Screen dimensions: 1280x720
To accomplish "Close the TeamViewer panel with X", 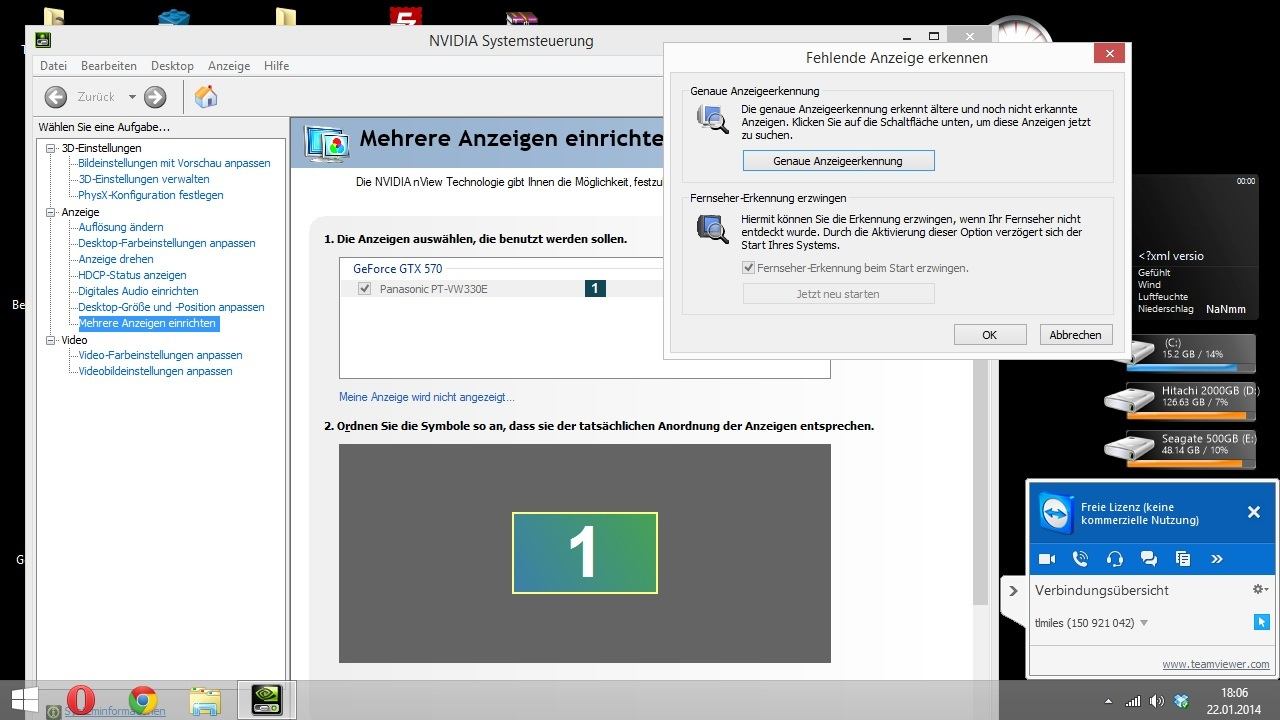I will click(1254, 512).
